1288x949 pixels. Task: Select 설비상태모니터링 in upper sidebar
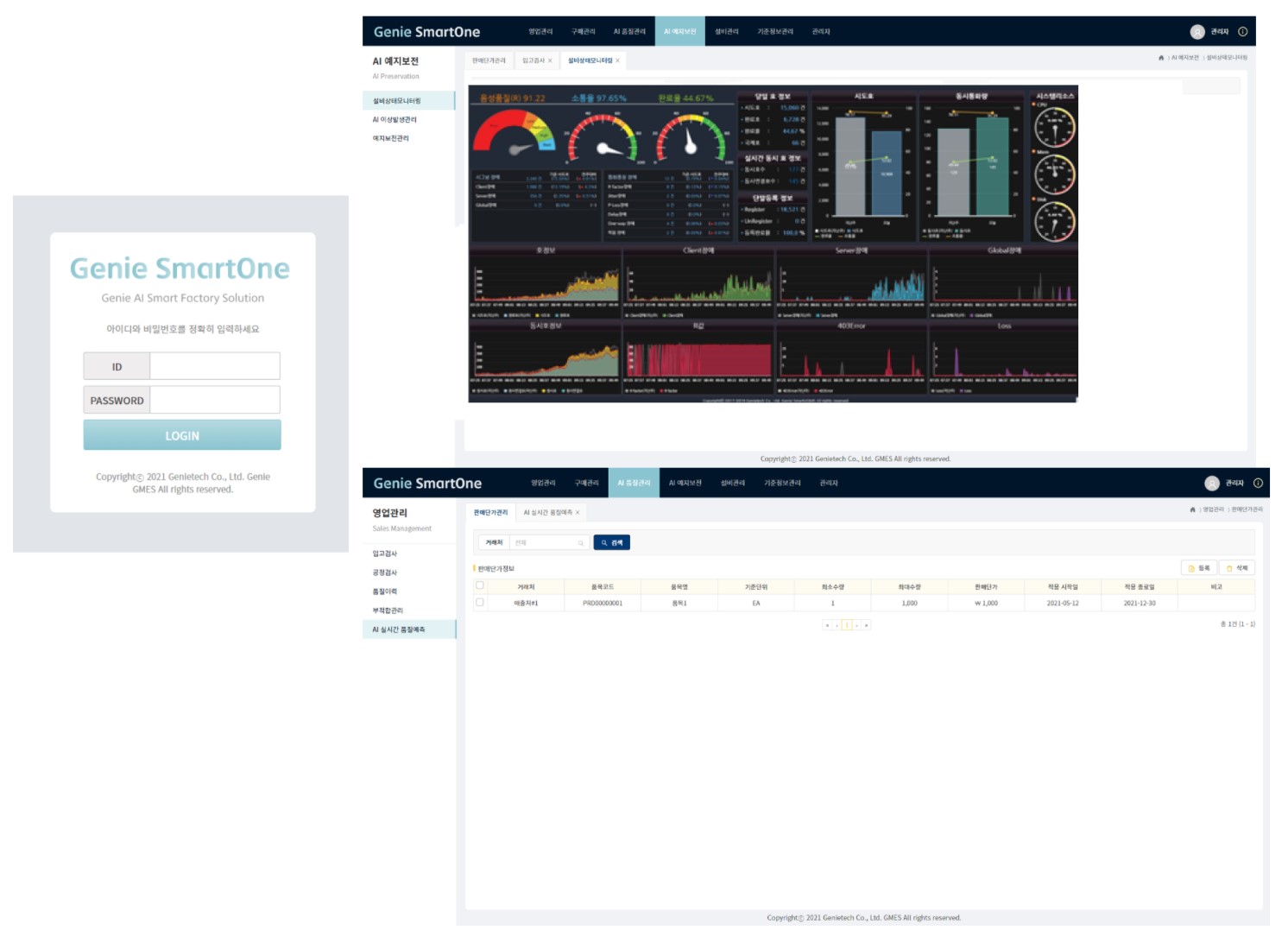point(409,101)
